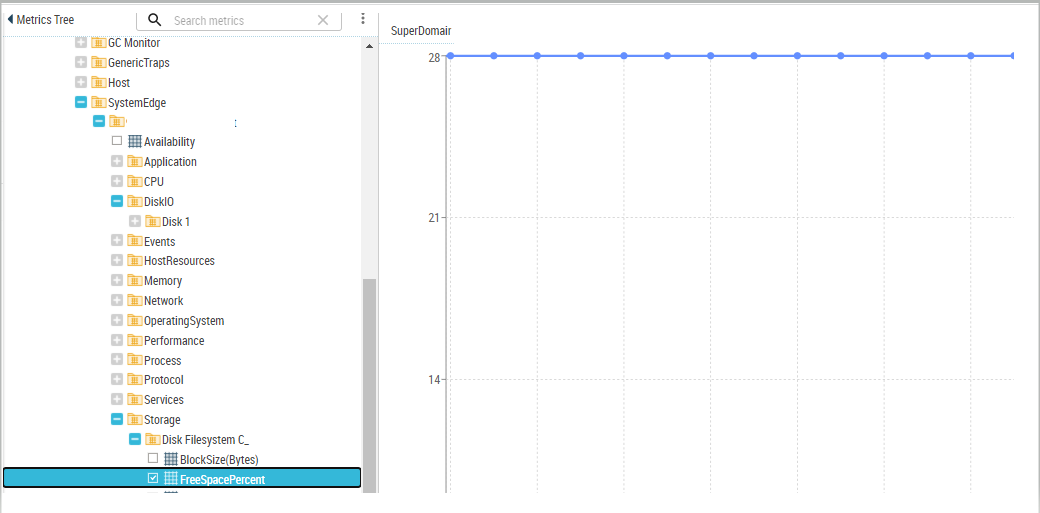
Task: Click the SuperDomain chart tab label
Action: 421,31
